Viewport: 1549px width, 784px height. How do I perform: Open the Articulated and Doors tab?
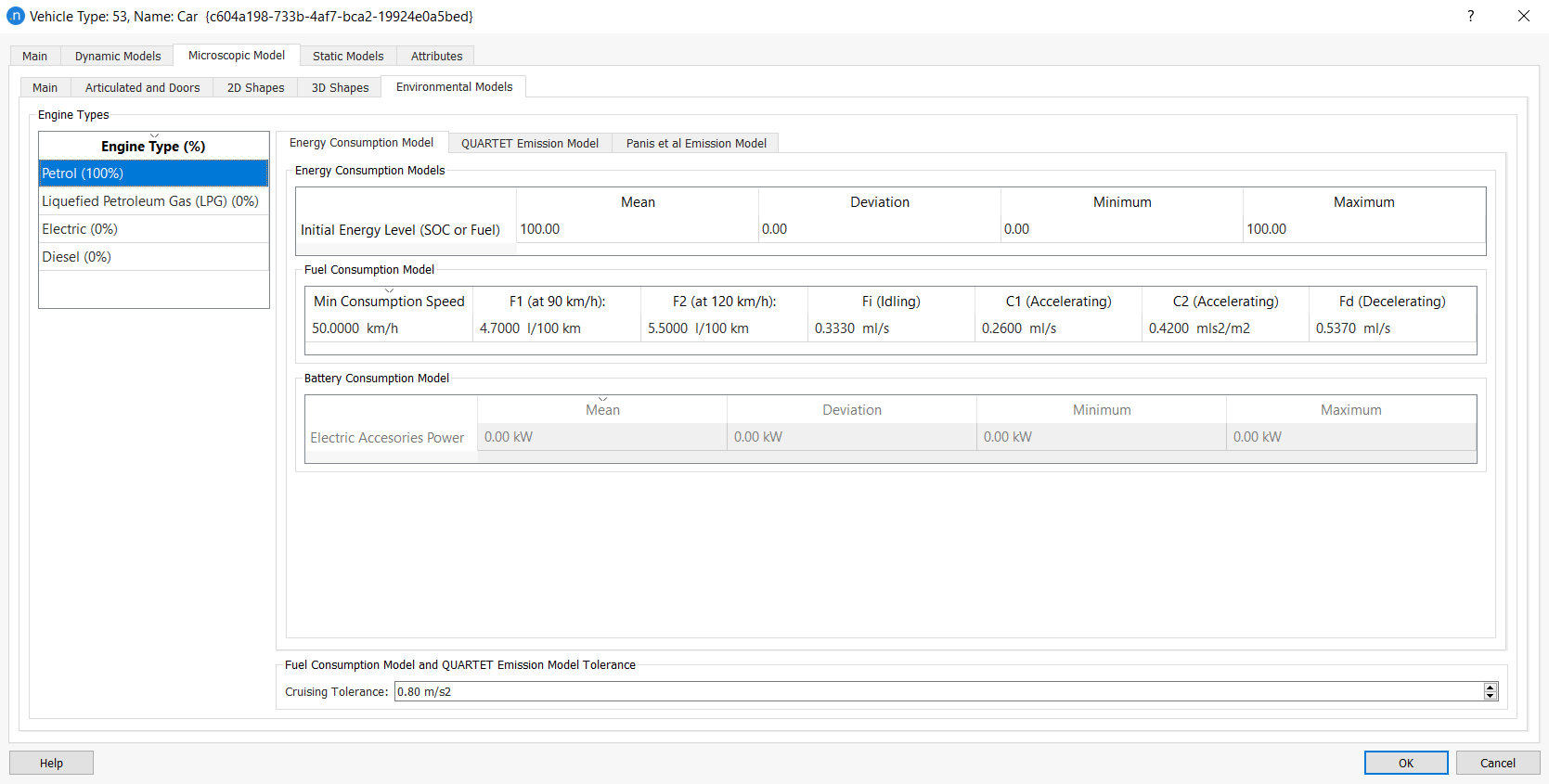click(143, 87)
